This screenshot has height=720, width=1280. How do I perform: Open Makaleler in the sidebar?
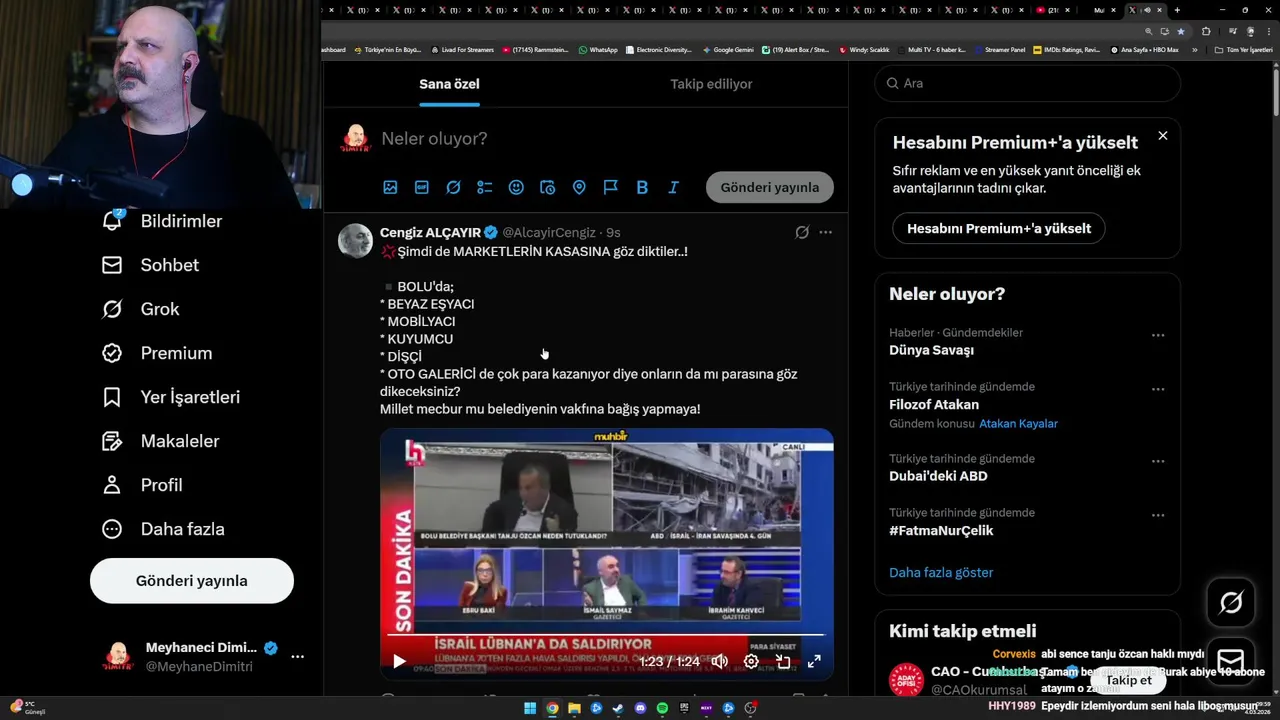[160, 441]
